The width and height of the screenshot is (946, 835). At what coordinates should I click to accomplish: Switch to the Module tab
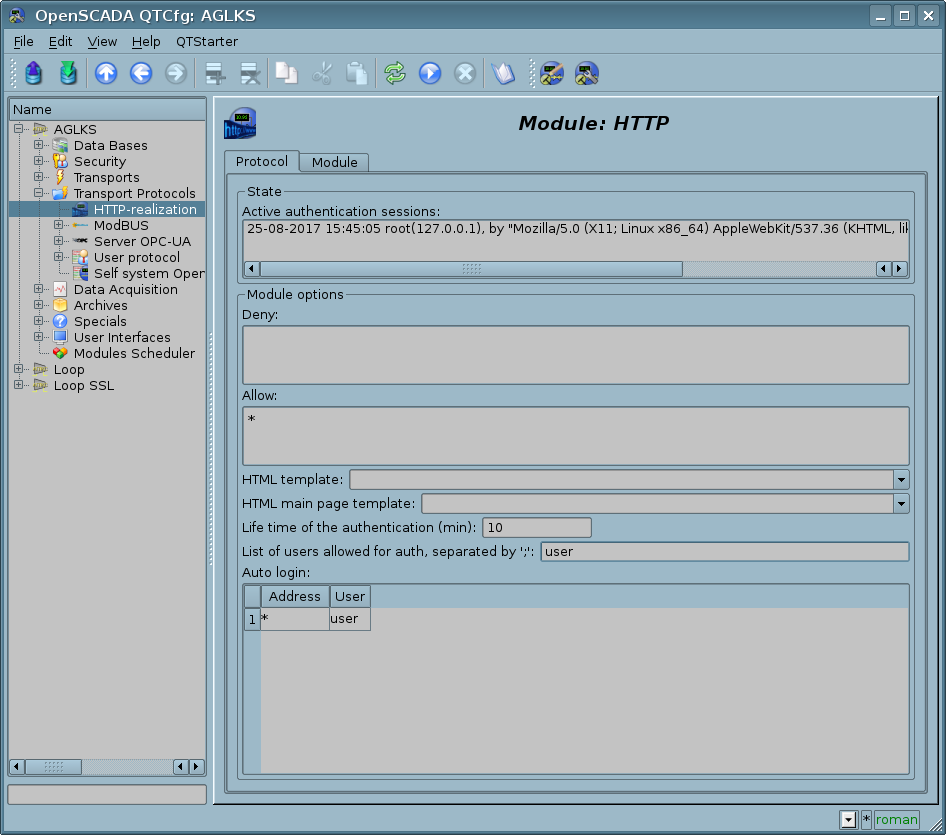tap(334, 162)
